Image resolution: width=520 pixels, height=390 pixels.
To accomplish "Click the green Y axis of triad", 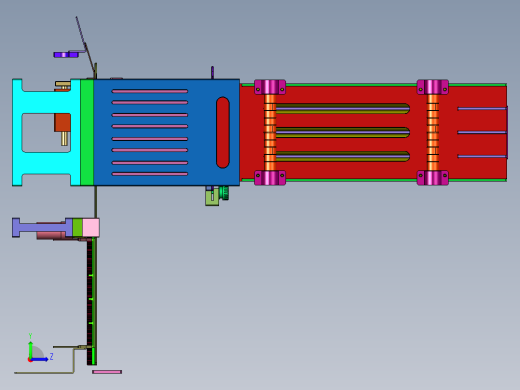I will pos(30,349).
